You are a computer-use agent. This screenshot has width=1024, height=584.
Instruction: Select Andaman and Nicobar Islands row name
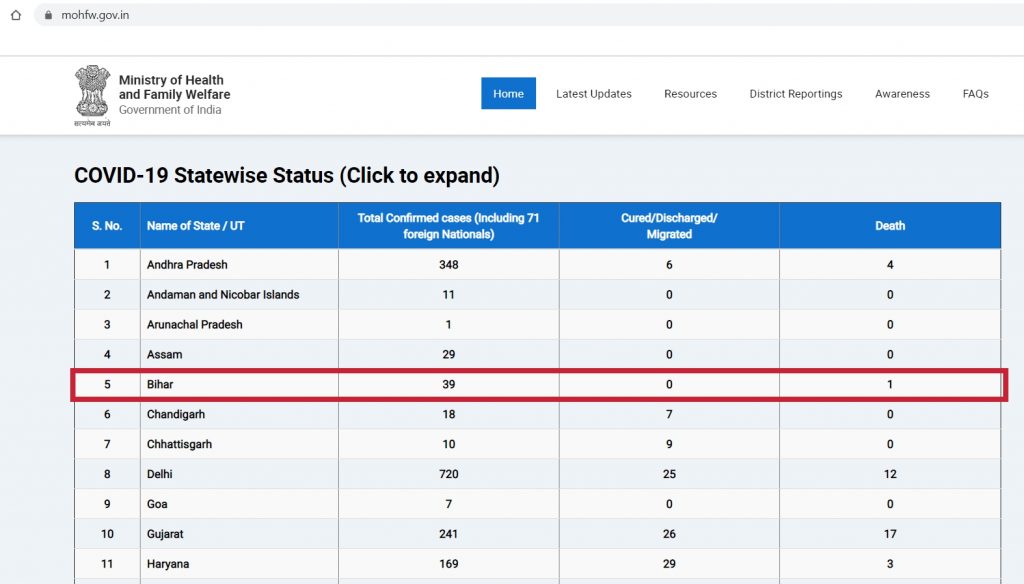pyautogui.click(x=223, y=295)
